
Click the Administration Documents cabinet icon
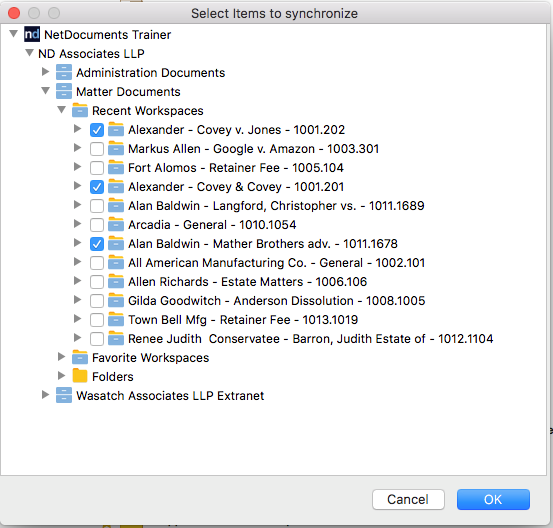tap(64, 72)
